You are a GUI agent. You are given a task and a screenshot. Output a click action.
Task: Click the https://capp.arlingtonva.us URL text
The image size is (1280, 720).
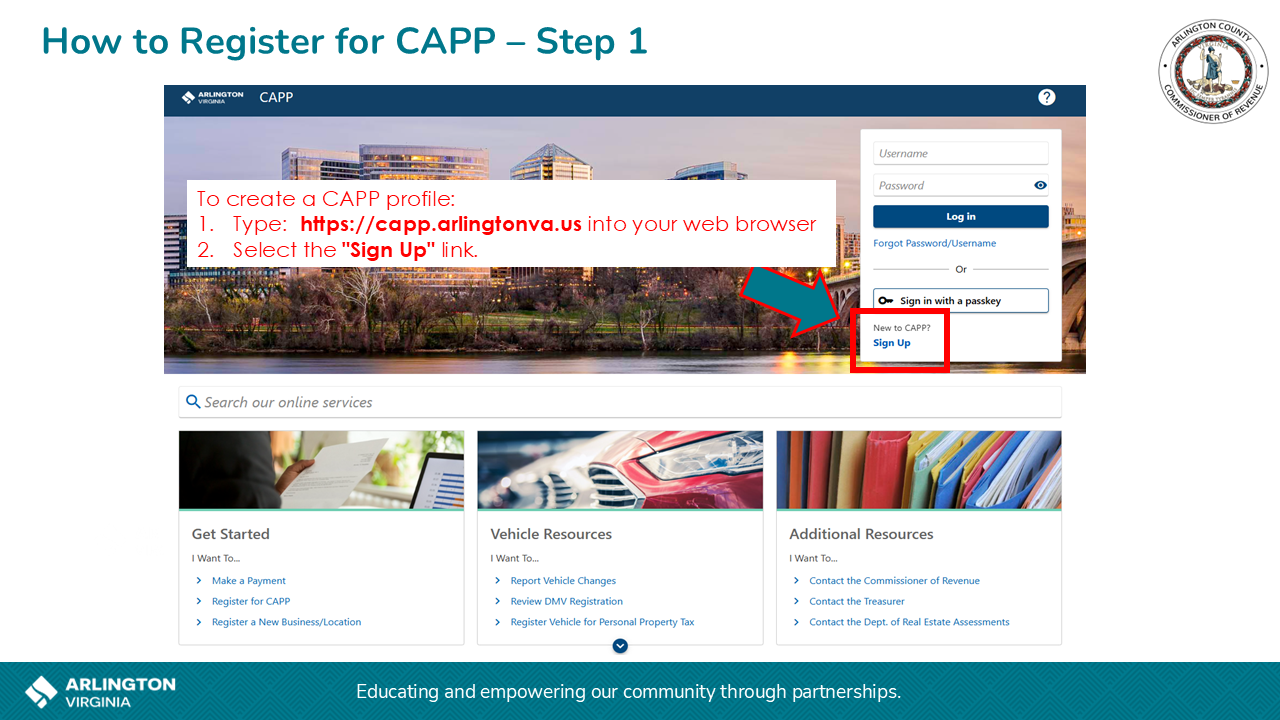pyautogui.click(x=441, y=224)
